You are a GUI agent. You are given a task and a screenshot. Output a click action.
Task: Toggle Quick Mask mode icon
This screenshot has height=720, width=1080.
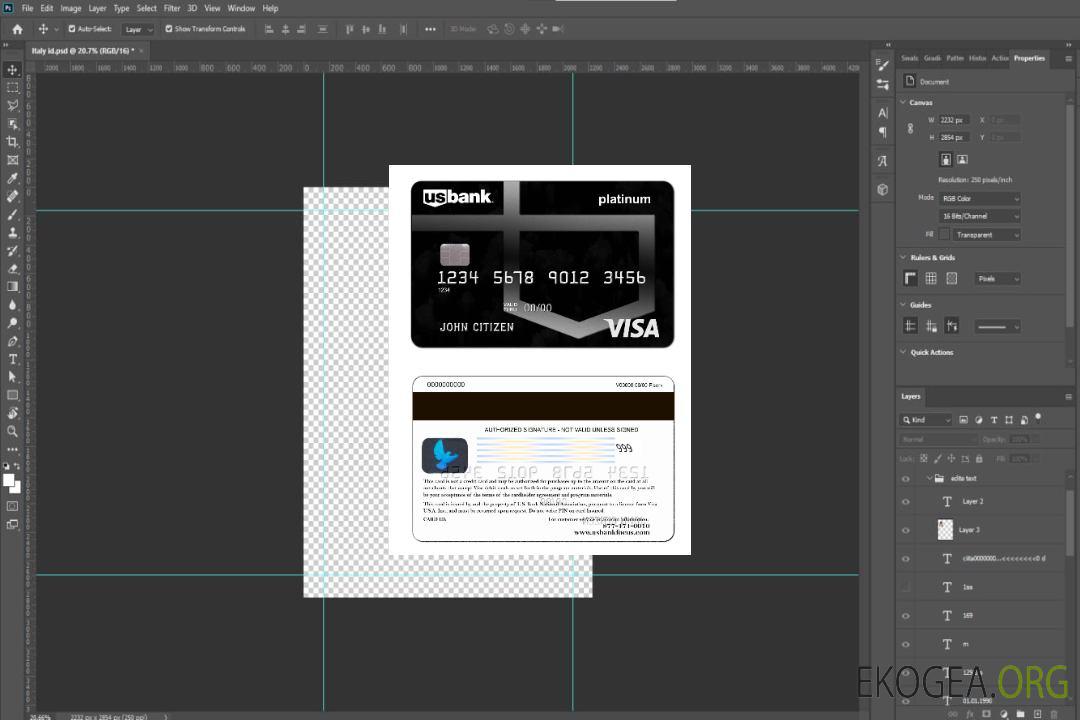pyautogui.click(x=12, y=506)
